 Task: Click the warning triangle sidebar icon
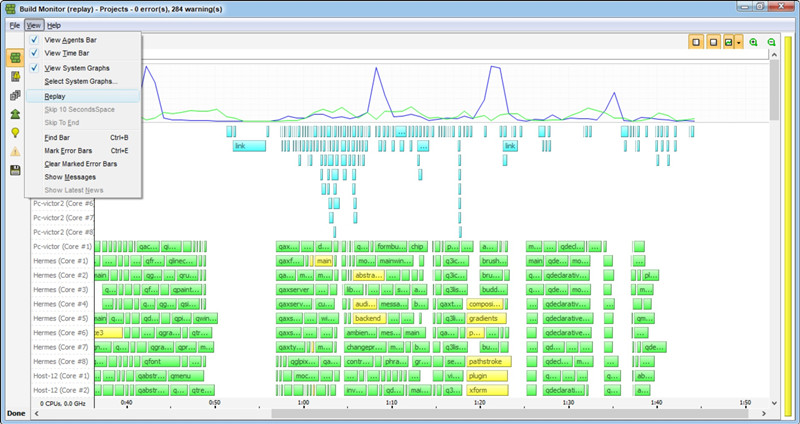16,151
